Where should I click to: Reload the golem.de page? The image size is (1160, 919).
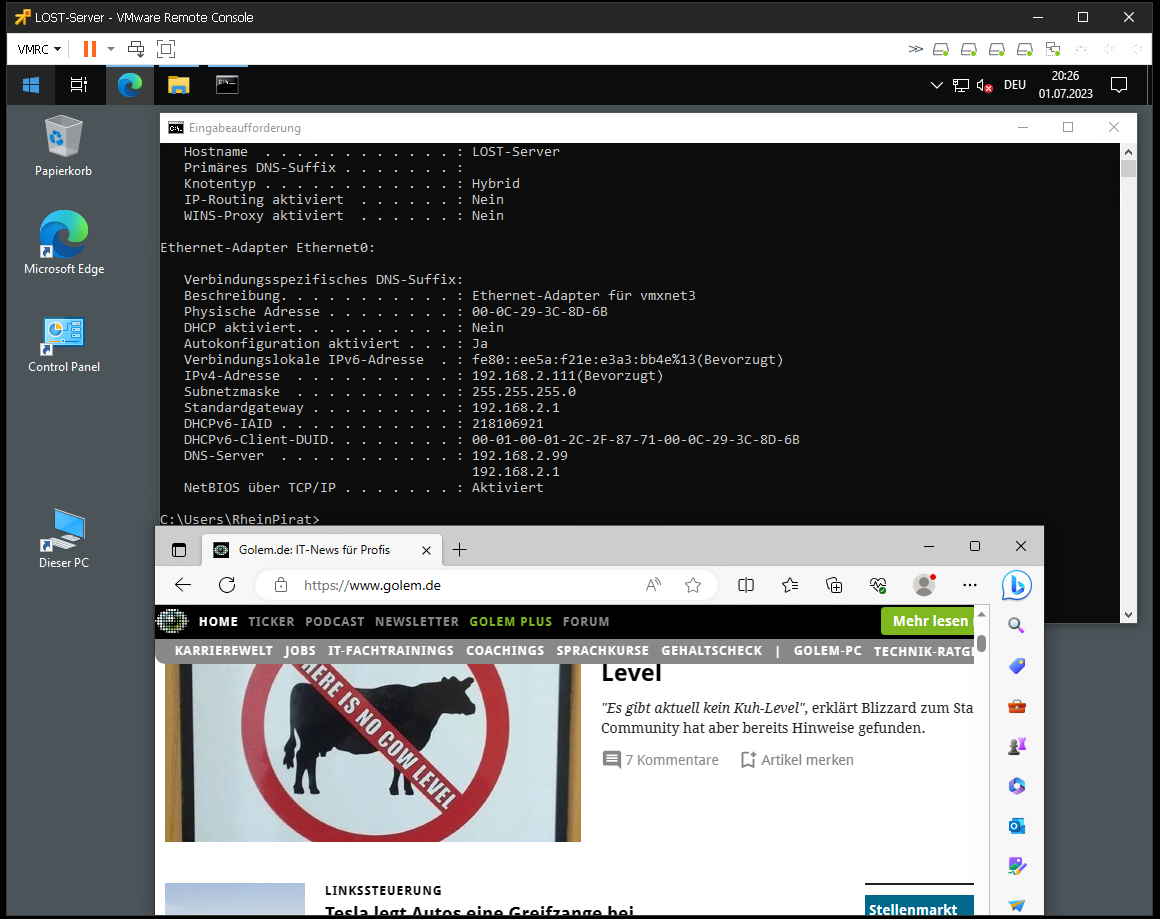(x=227, y=585)
